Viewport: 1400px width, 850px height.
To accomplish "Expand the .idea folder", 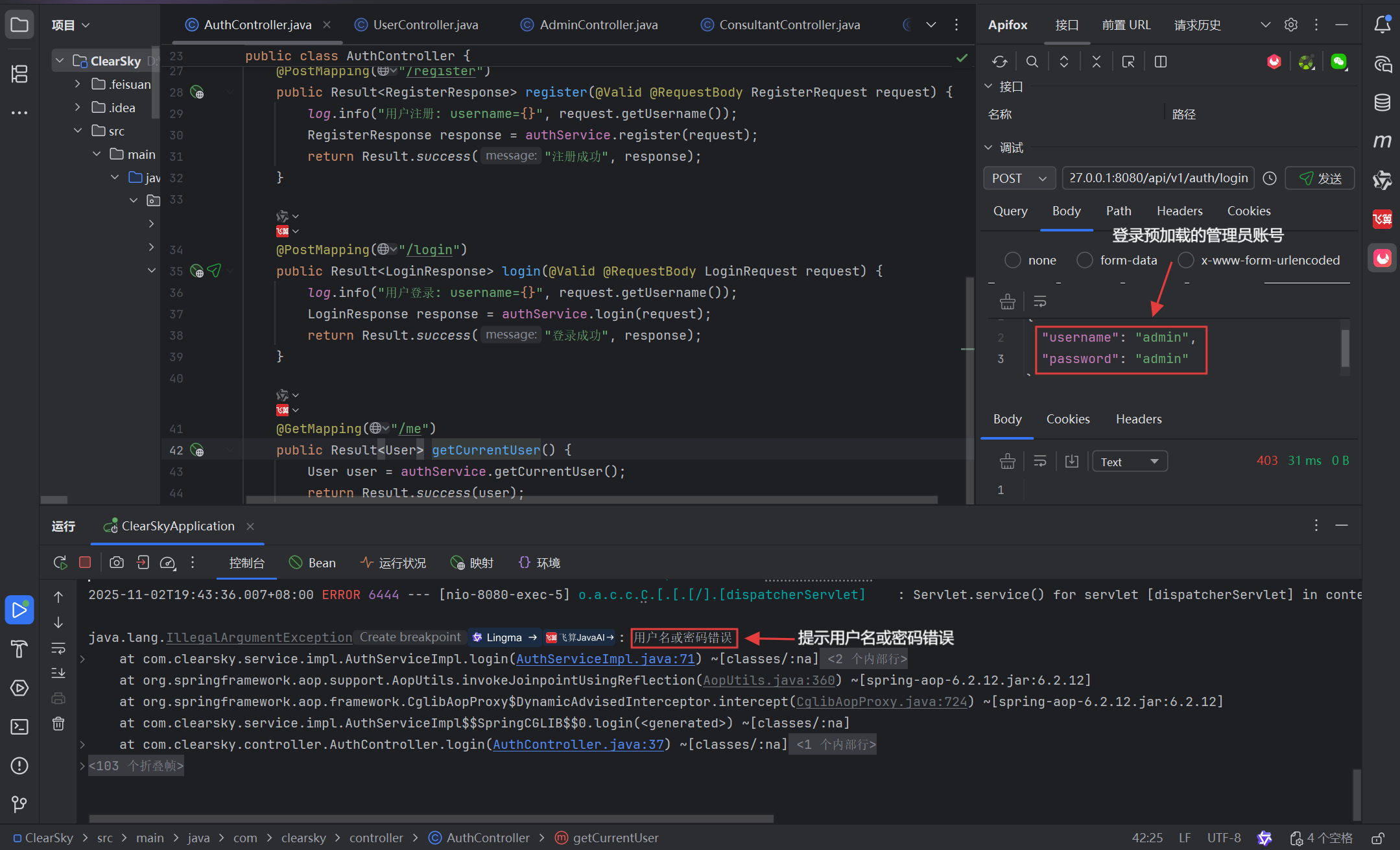I will click(77, 108).
